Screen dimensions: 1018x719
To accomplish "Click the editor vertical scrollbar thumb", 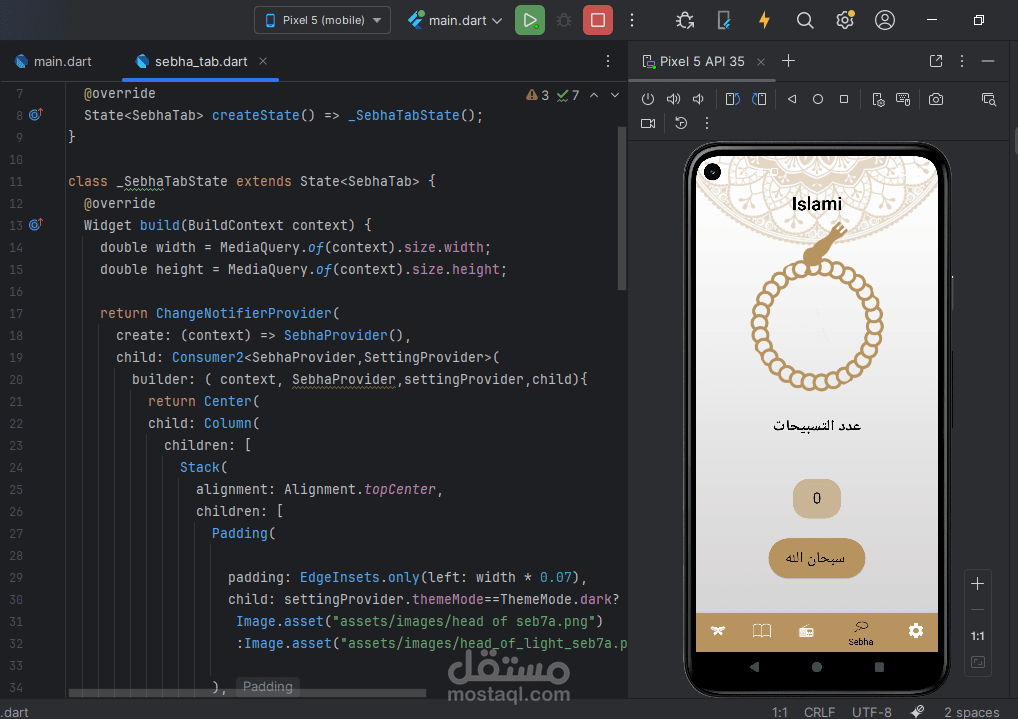I will pos(622,208).
